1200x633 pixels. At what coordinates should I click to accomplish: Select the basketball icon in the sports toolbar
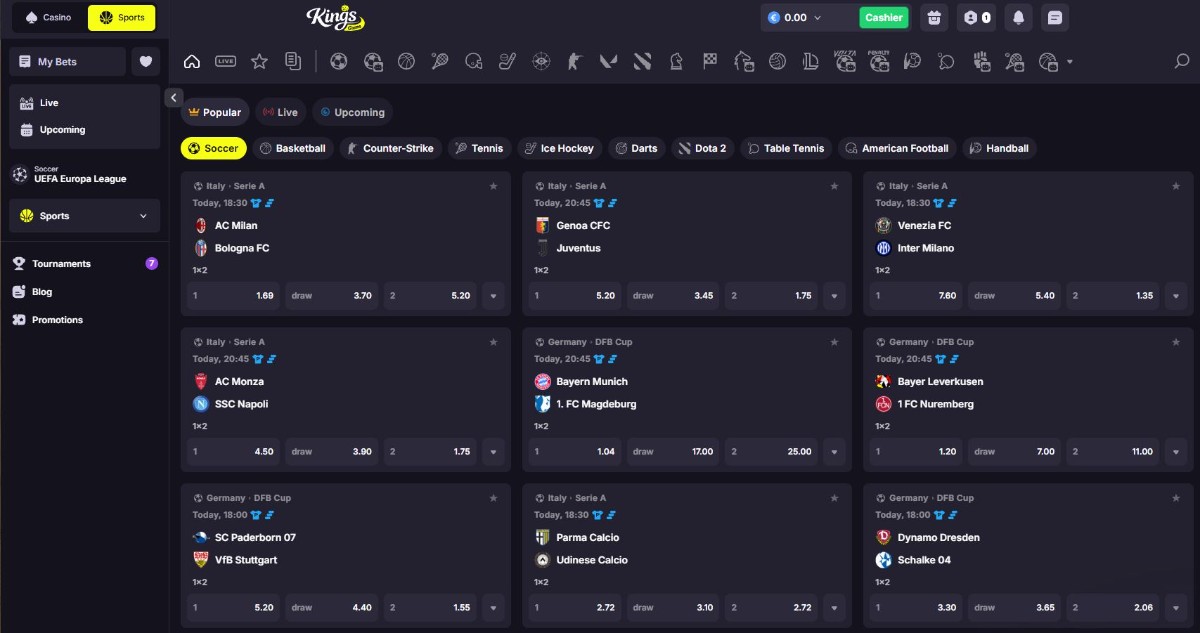tap(406, 61)
